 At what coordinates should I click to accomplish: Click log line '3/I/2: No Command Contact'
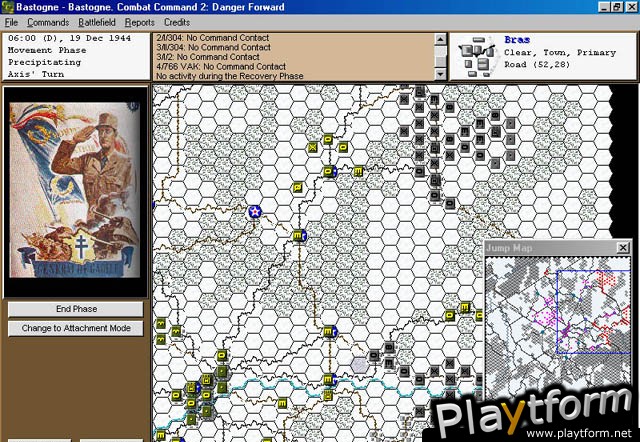[x=208, y=57]
